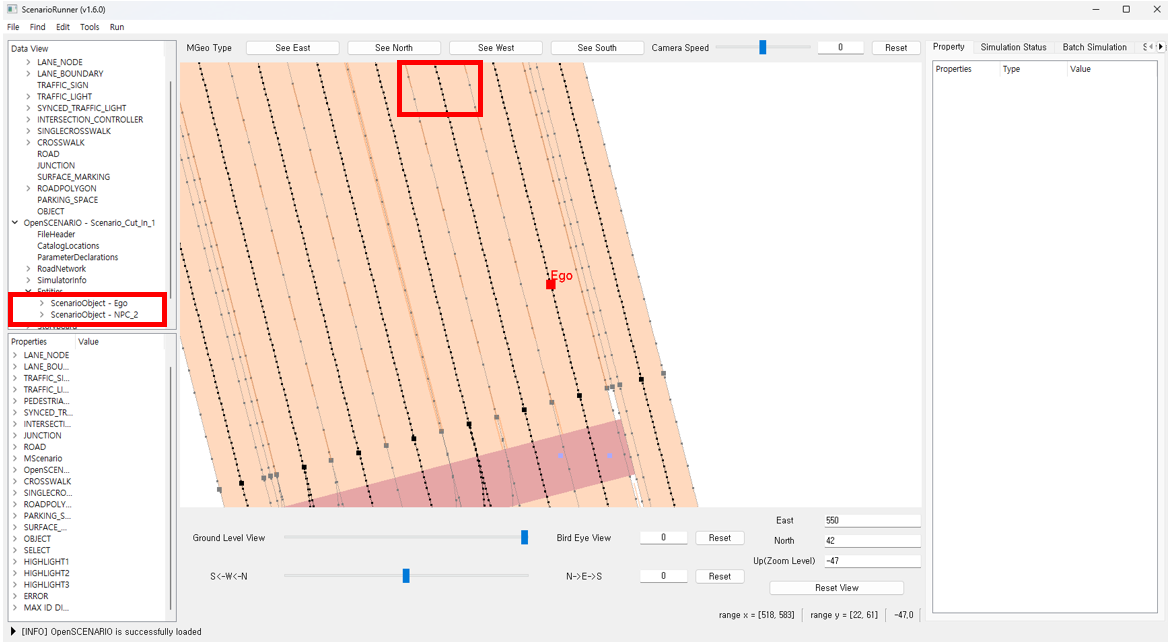Click the red Ego vehicle marker

coord(550,285)
